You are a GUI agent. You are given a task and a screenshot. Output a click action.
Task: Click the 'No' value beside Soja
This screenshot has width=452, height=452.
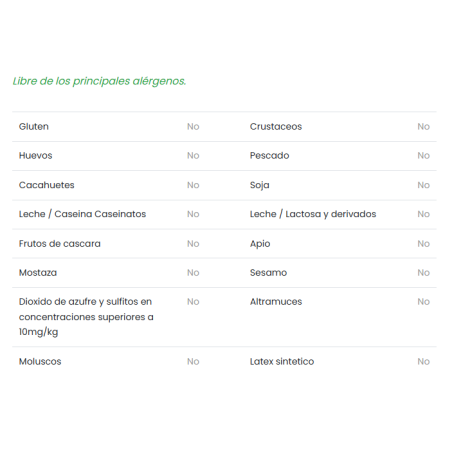point(423,185)
